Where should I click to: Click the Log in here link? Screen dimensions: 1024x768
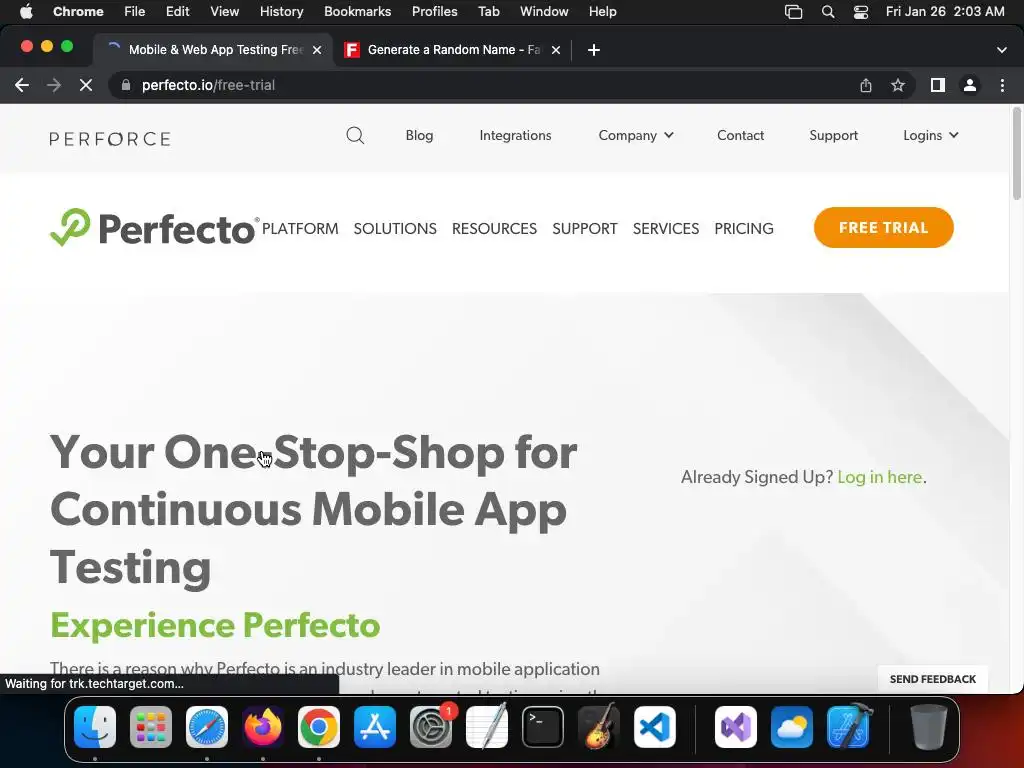tap(880, 477)
